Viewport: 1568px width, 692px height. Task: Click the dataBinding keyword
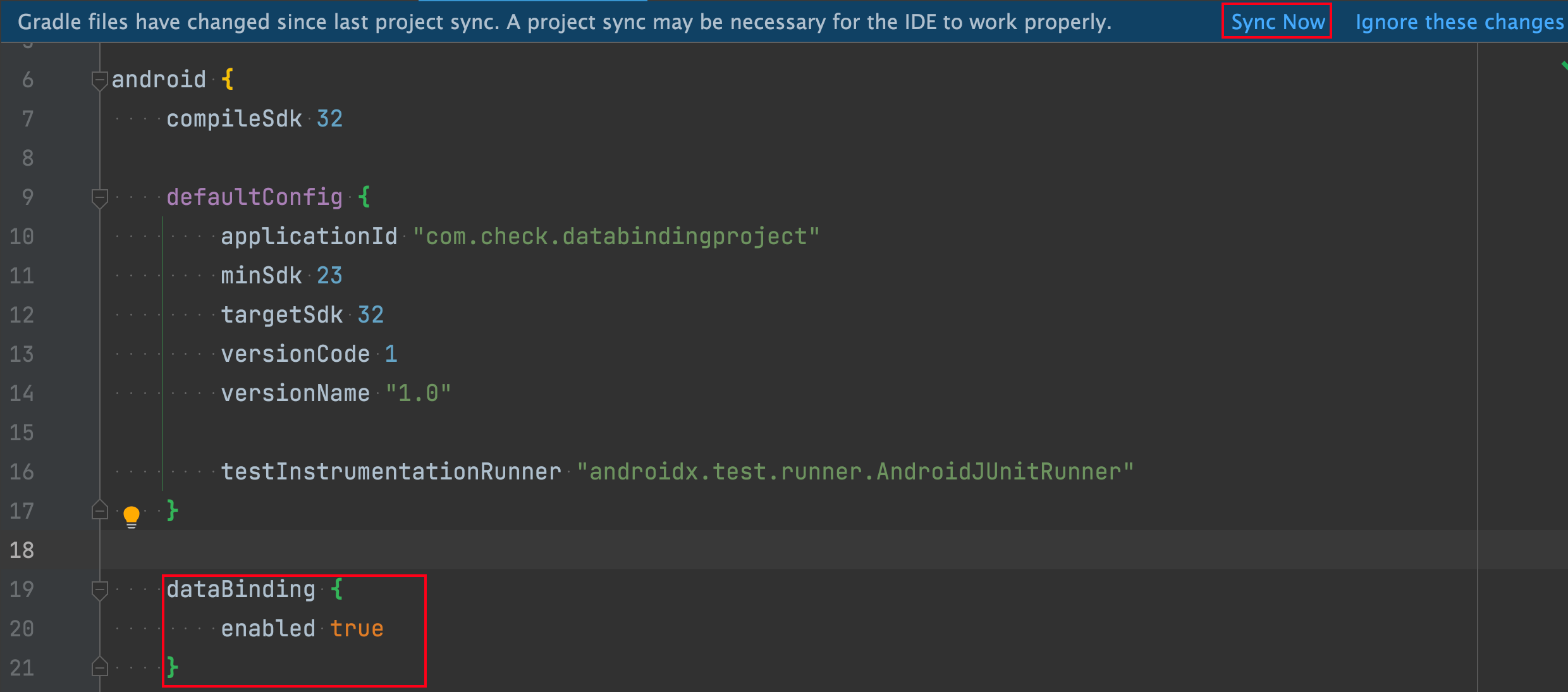[241, 590]
